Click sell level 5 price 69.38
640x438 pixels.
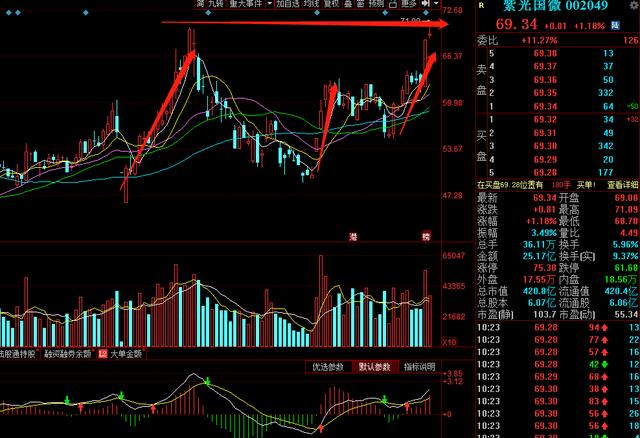545,53
